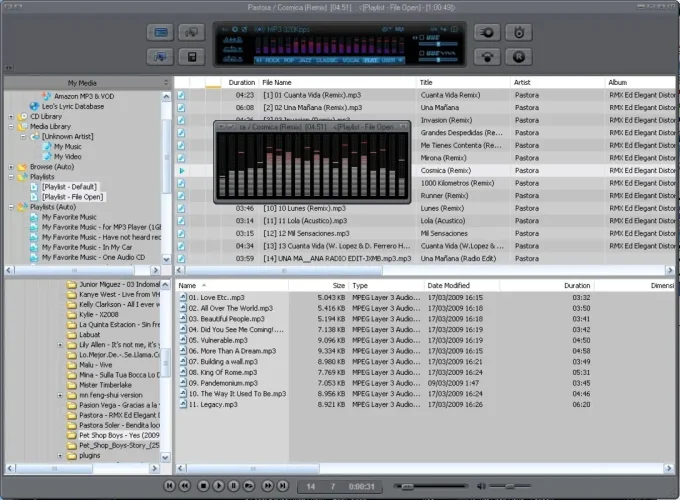The width and height of the screenshot is (680, 500).
Task: Open the My Media panel dropdown
Action: [166, 82]
